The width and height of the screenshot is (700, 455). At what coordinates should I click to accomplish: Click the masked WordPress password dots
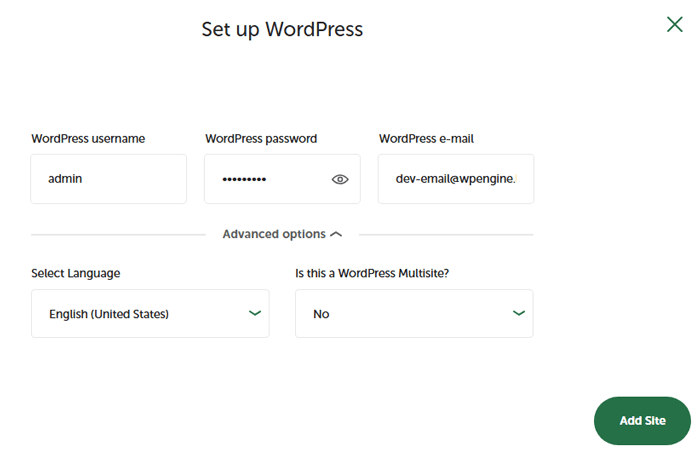[244, 180]
